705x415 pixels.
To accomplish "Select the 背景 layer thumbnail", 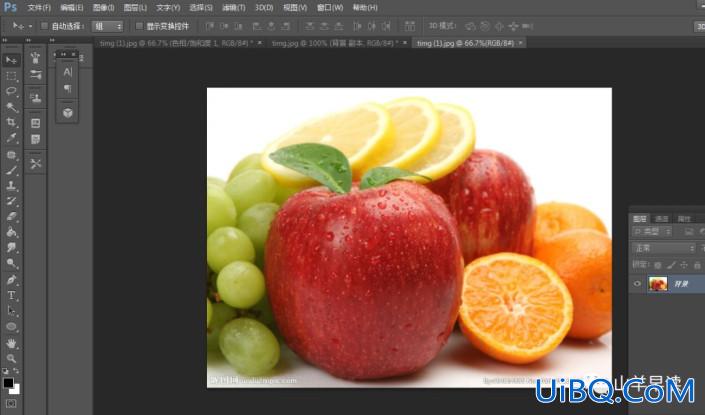I will point(658,284).
